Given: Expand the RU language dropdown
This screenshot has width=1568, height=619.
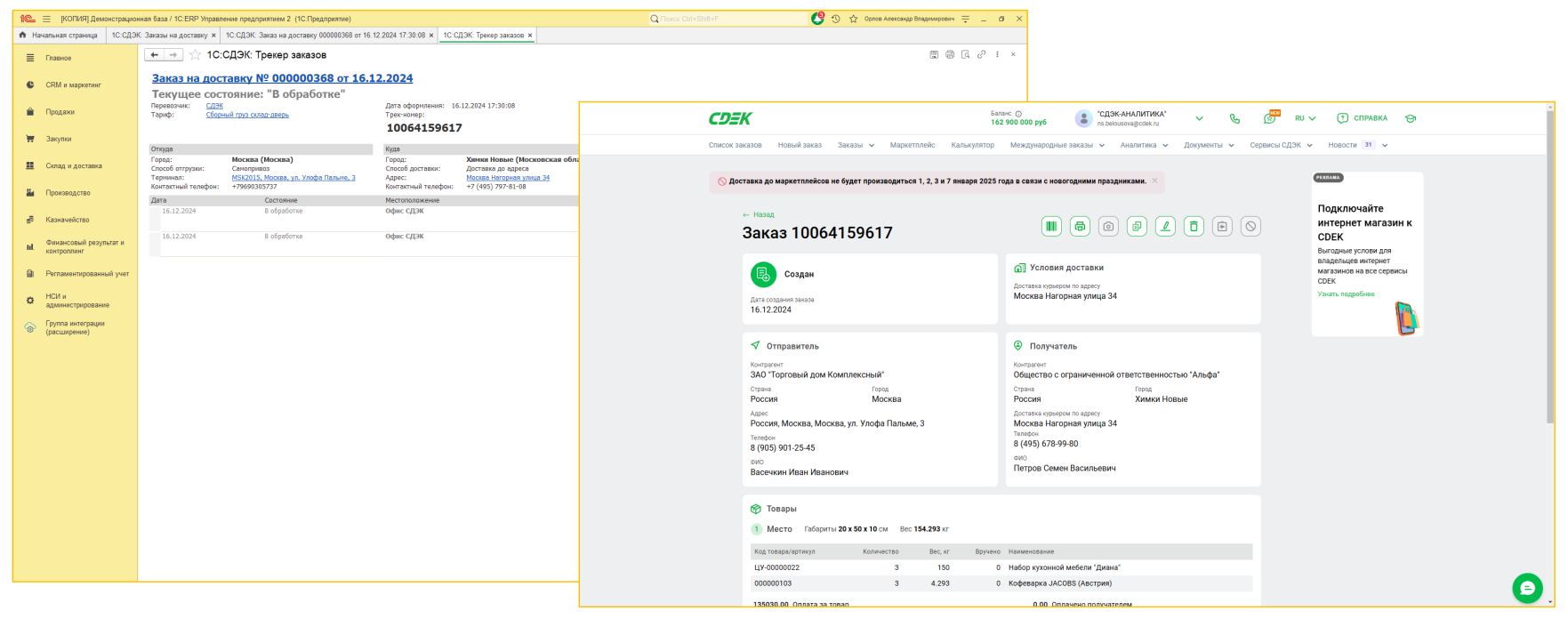Looking at the screenshot, I should point(1305,118).
